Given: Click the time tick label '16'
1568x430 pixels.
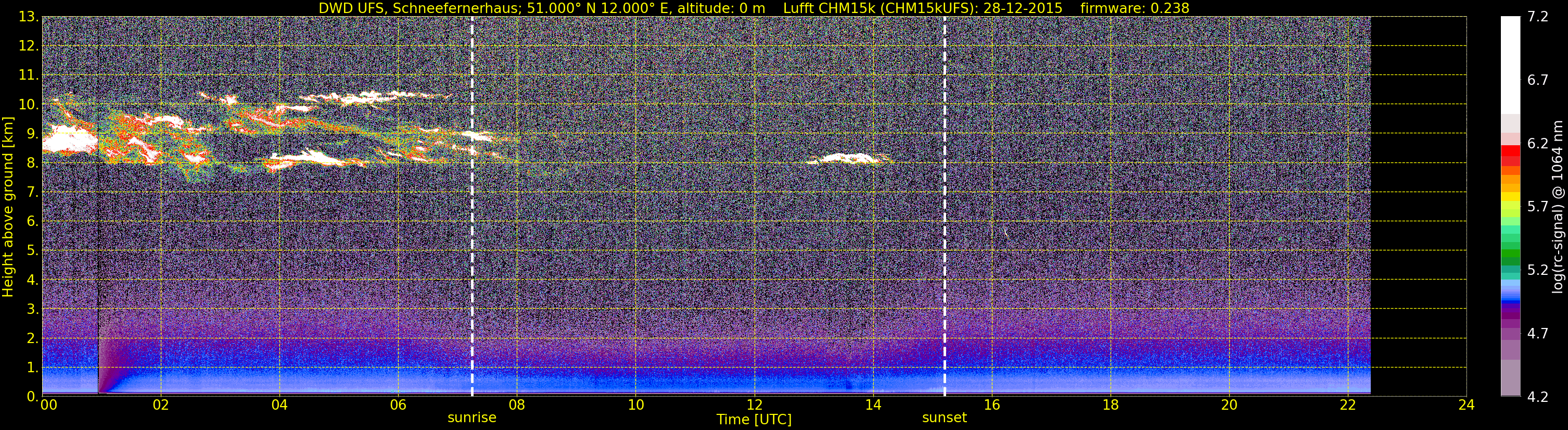Looking at the screenshot, I should [x=991, y=405].
